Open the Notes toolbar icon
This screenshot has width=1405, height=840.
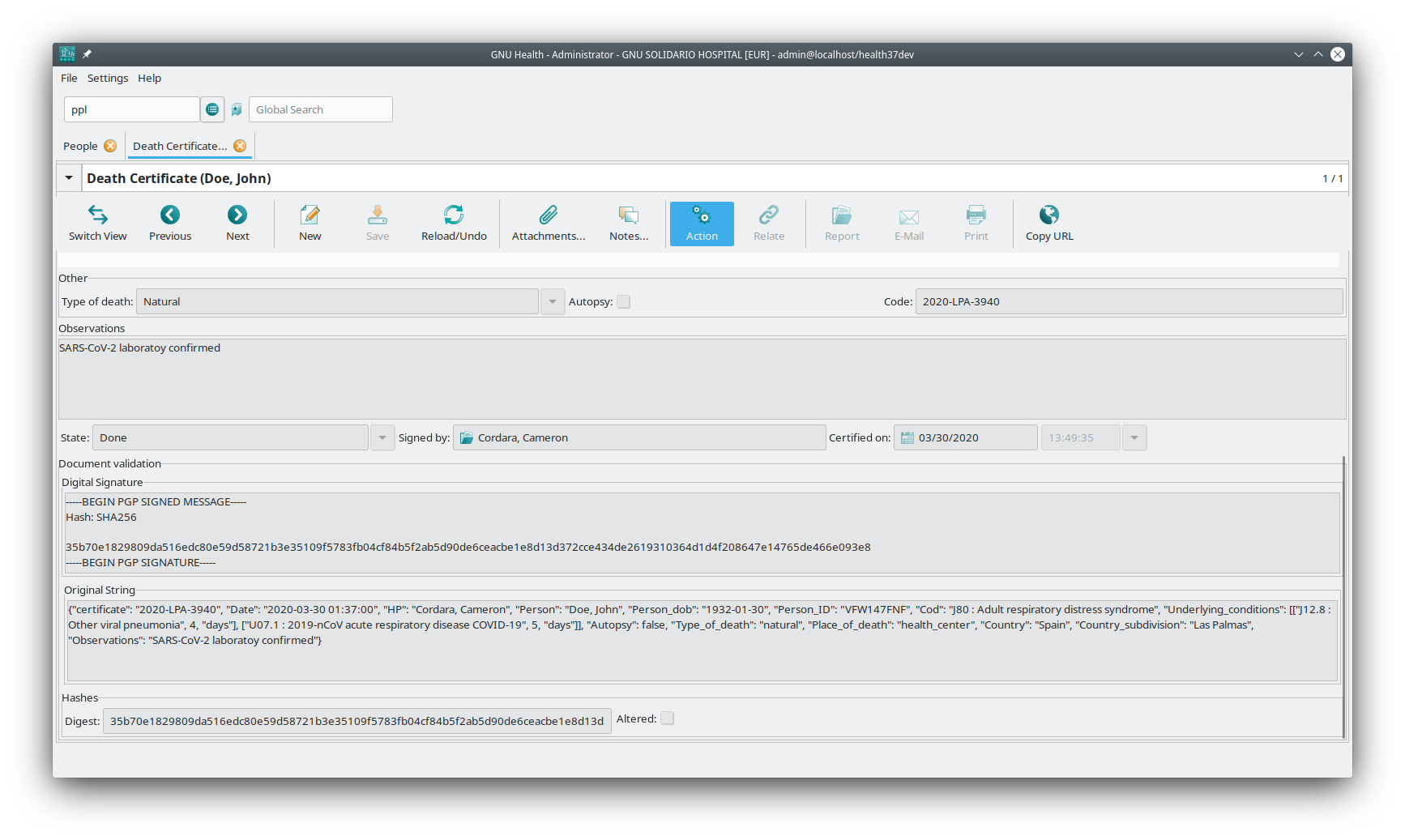(629, 215)
